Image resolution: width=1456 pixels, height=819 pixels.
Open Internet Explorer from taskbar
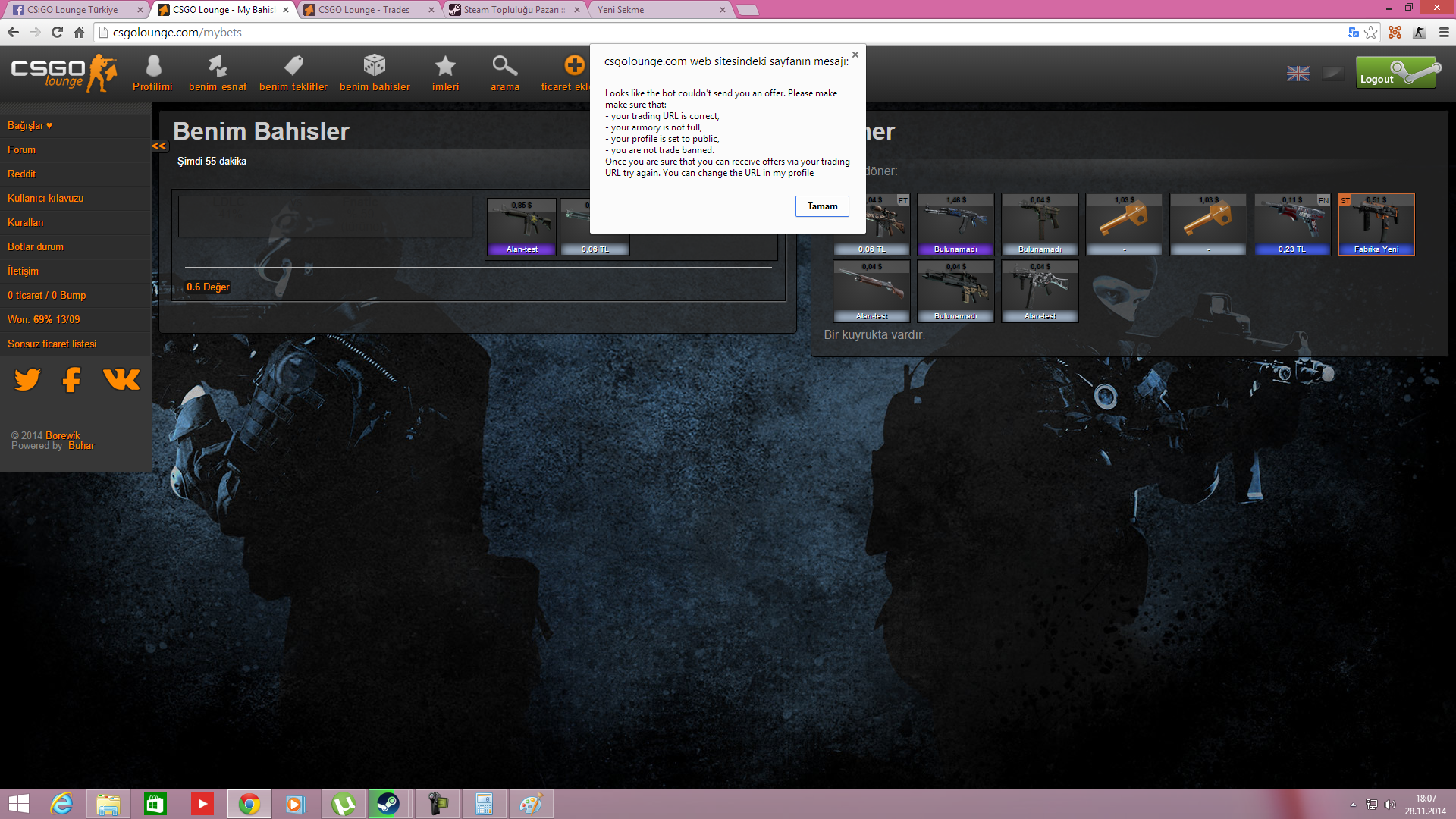click(x=61, y=804)
